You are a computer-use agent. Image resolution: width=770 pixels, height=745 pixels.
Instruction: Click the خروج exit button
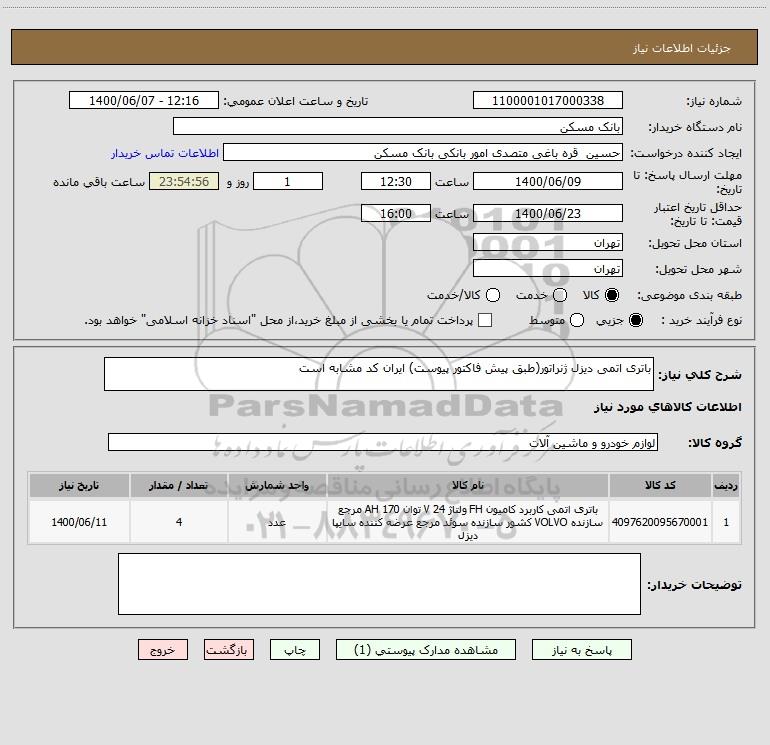point(163,650)
